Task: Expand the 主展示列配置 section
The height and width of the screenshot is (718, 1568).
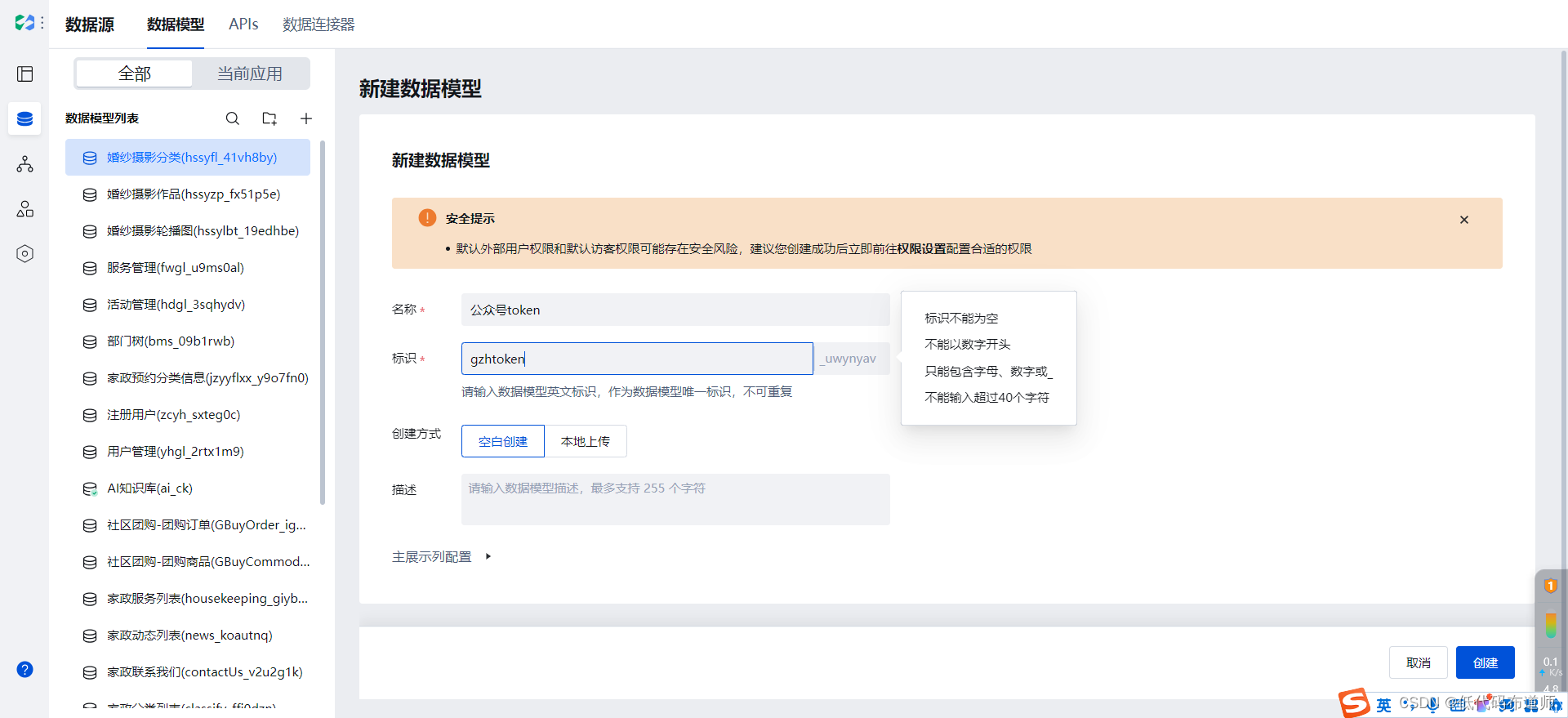Action: click(x=442, y=557)
